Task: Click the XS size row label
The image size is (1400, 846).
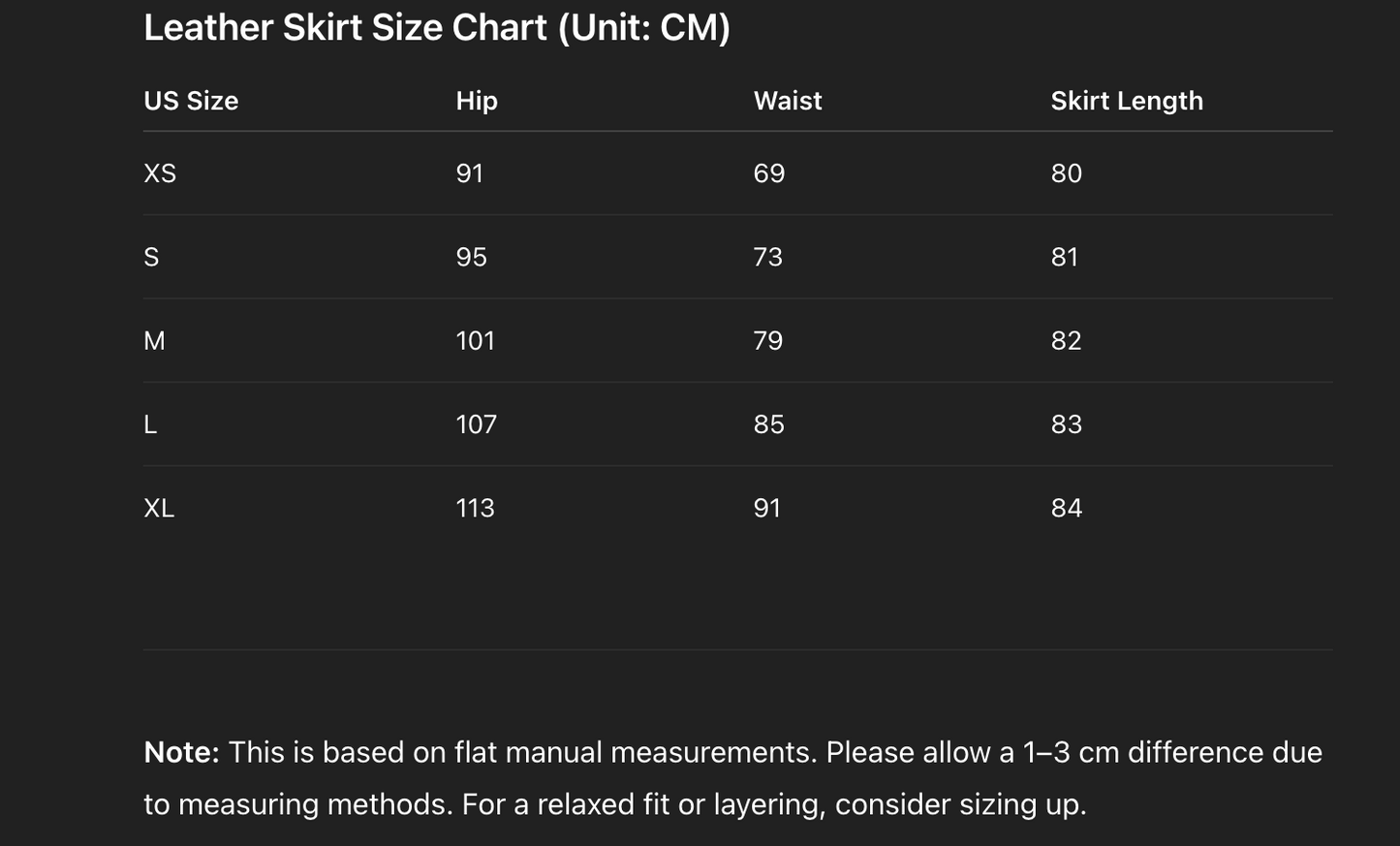Action: click(160, 173)
